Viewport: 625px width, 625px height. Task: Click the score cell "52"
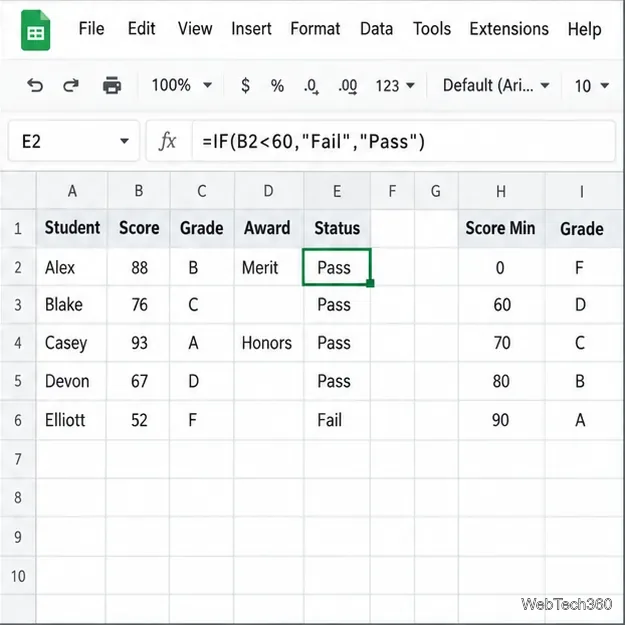tap(139, 420)
